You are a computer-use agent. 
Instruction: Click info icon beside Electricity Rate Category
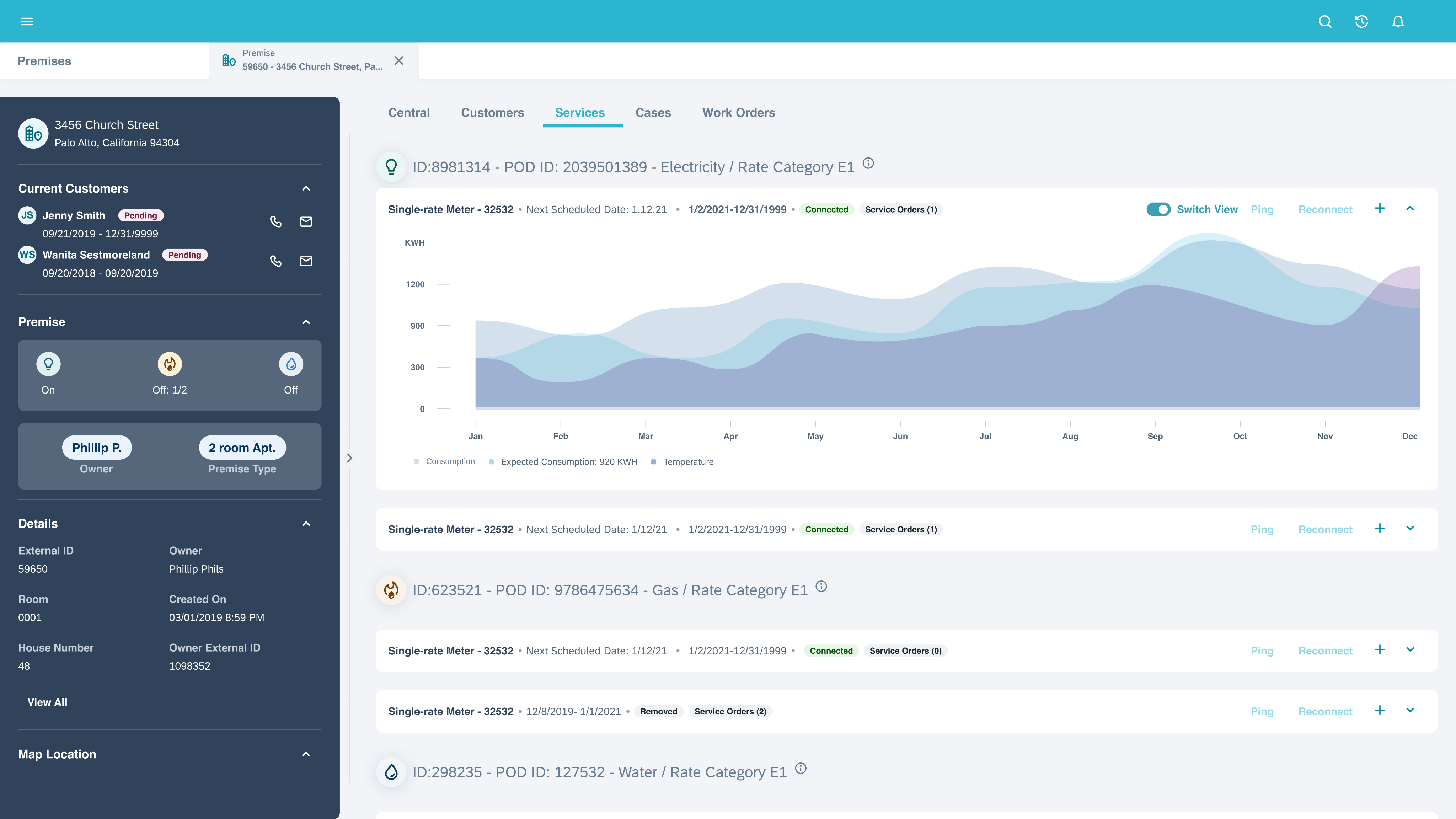pyautogui.click(x=868, y=164)
